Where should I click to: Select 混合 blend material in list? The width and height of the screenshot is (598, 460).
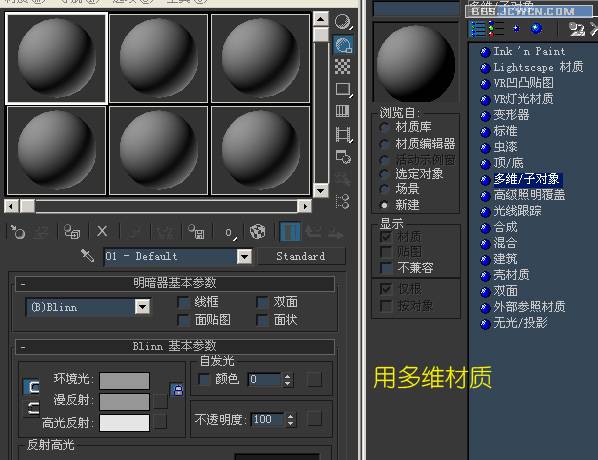(x=505, y=243)
